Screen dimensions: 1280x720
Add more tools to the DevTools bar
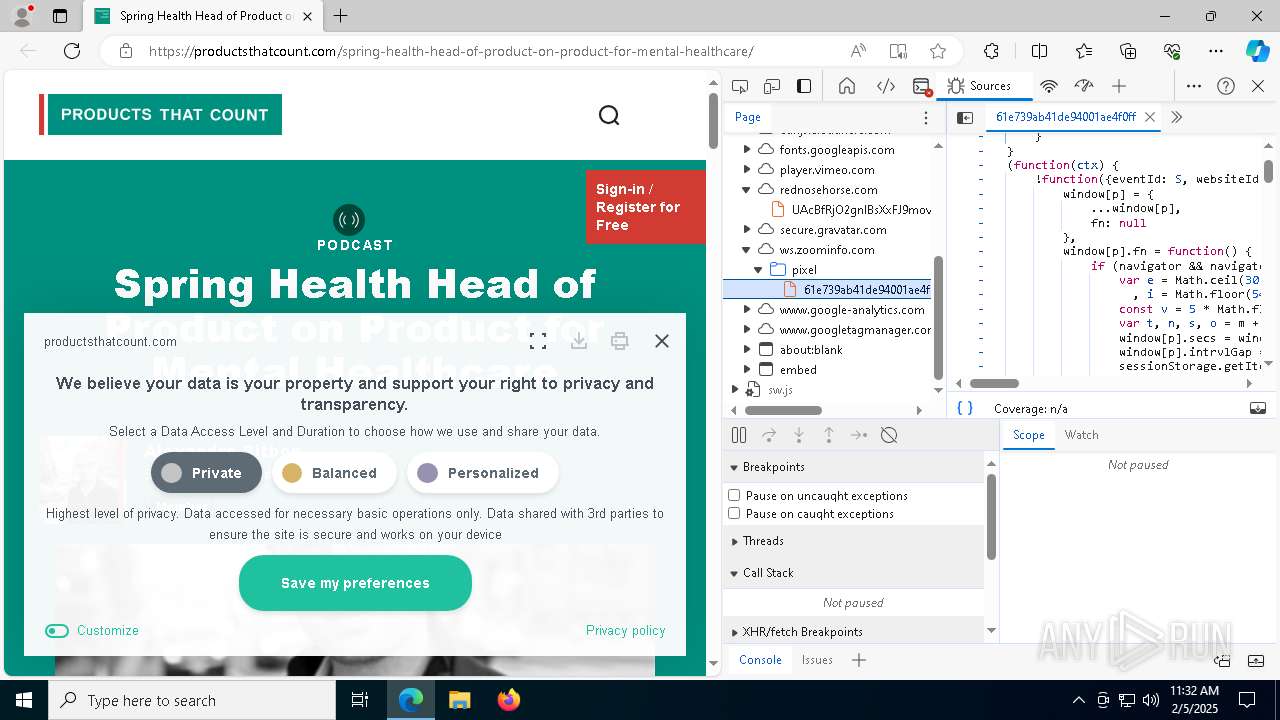tap(1119, 86)
